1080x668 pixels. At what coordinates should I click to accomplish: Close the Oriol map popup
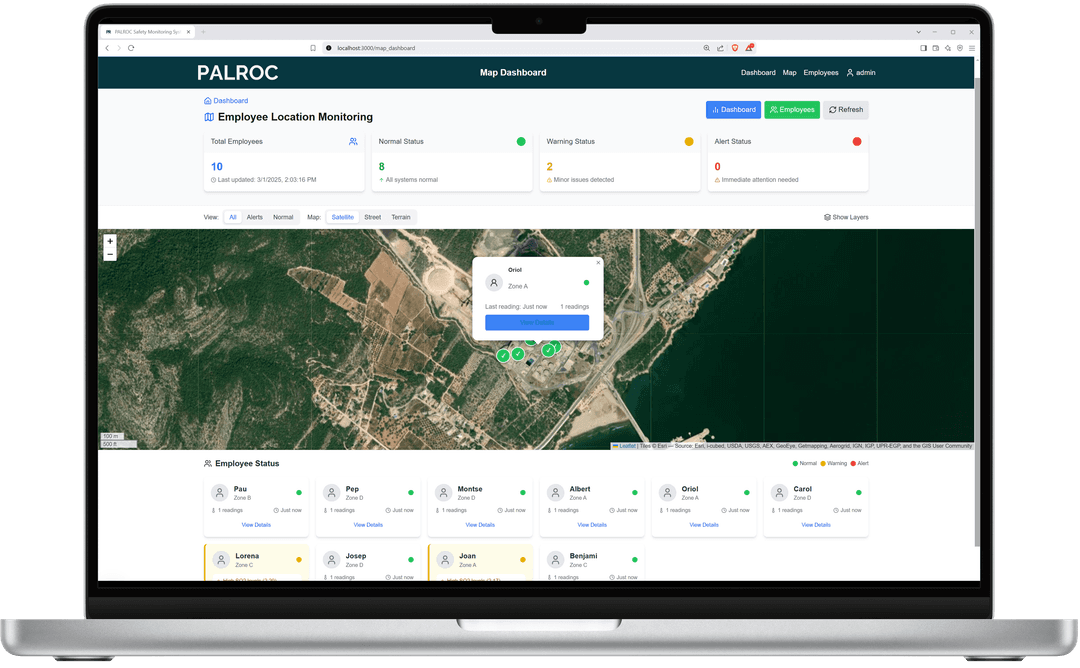point(598,262)
